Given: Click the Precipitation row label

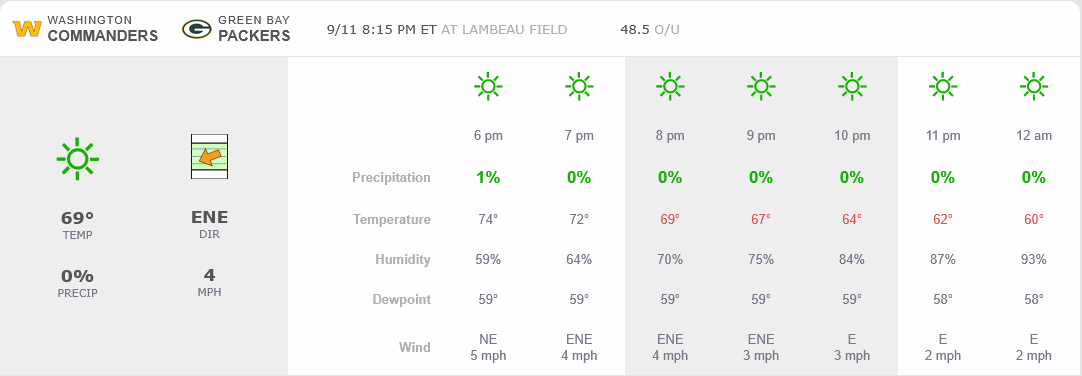Looking at the screenshot, I should pos(391,177).
